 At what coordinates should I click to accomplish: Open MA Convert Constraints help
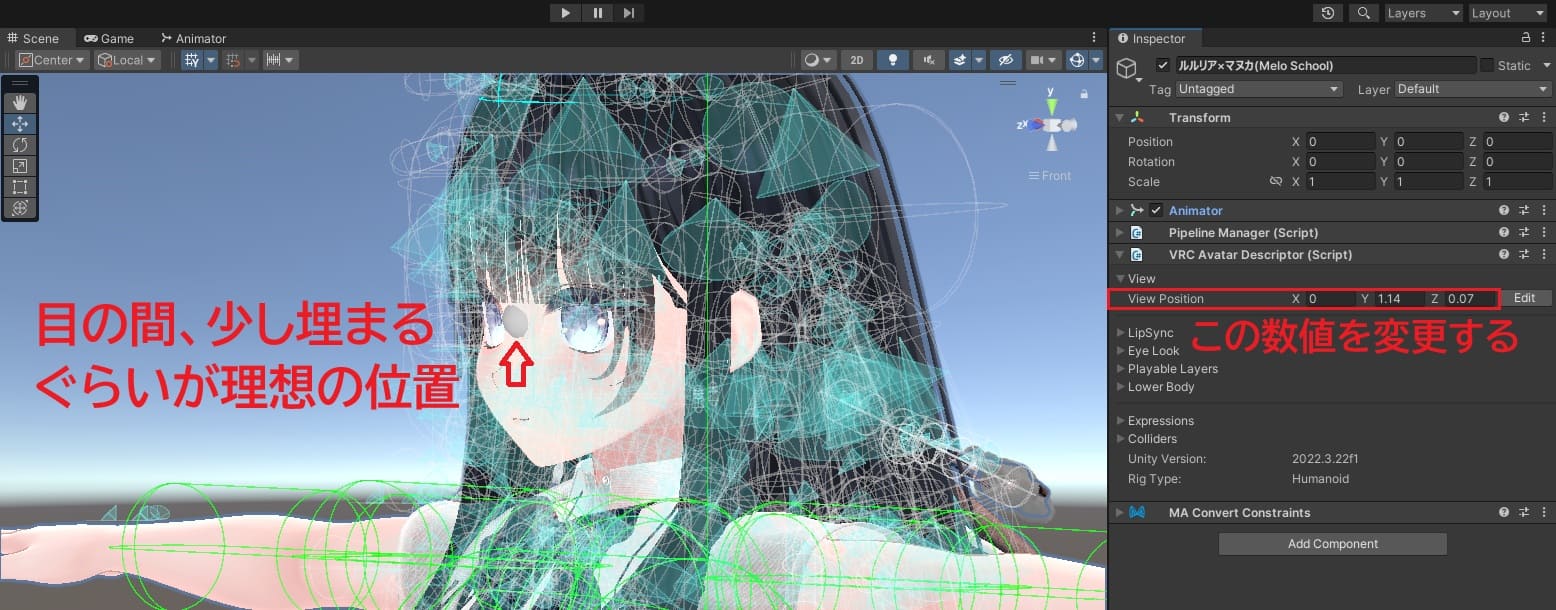click(1503, 513)
